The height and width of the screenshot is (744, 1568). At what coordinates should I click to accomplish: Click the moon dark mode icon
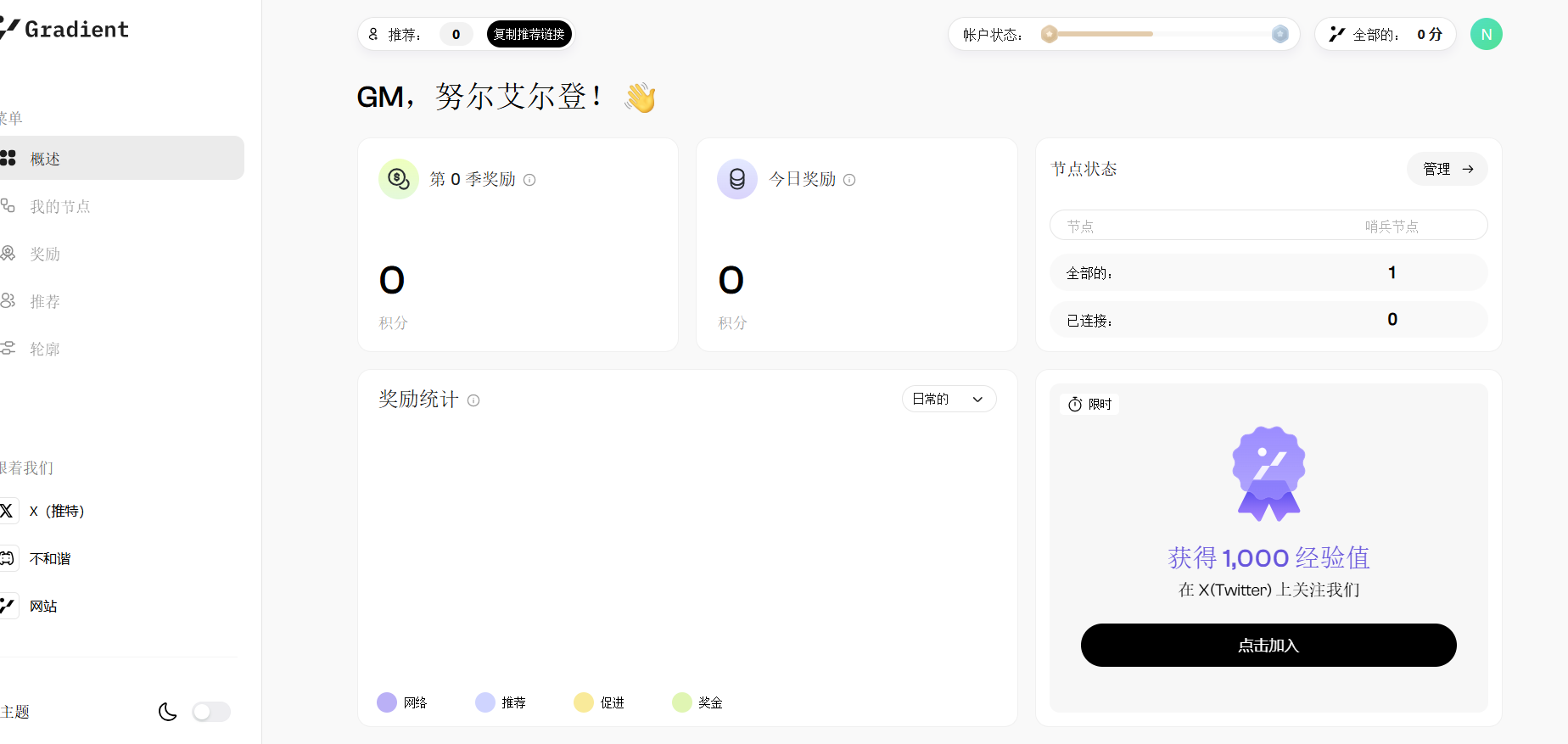[x=168, y=712]
